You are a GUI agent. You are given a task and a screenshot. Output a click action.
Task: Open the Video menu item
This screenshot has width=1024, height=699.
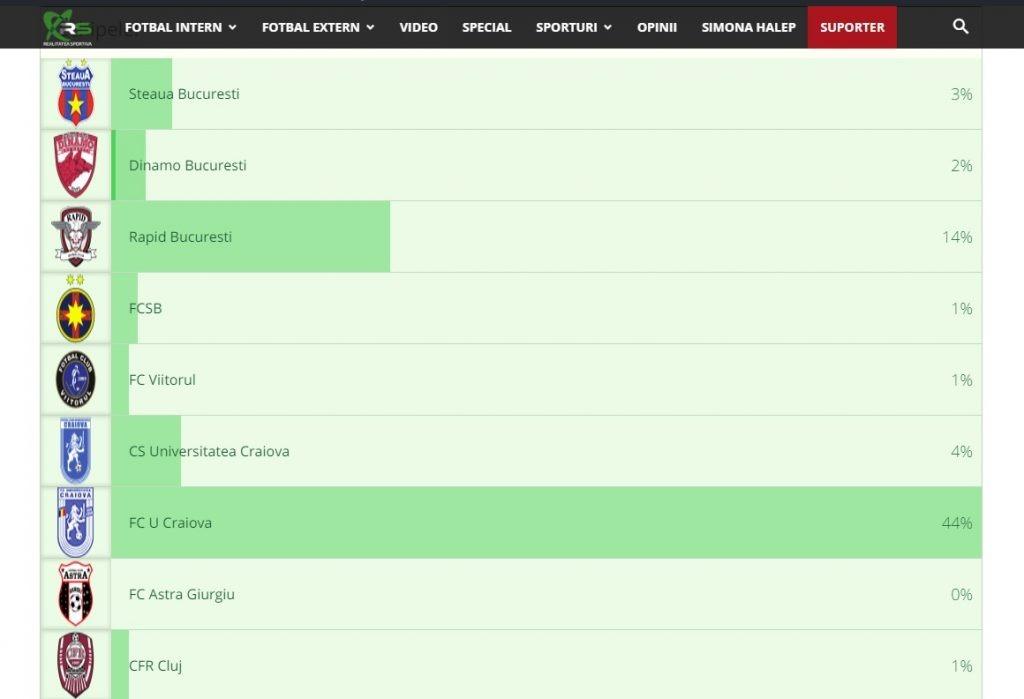click(x=419, y=27)
